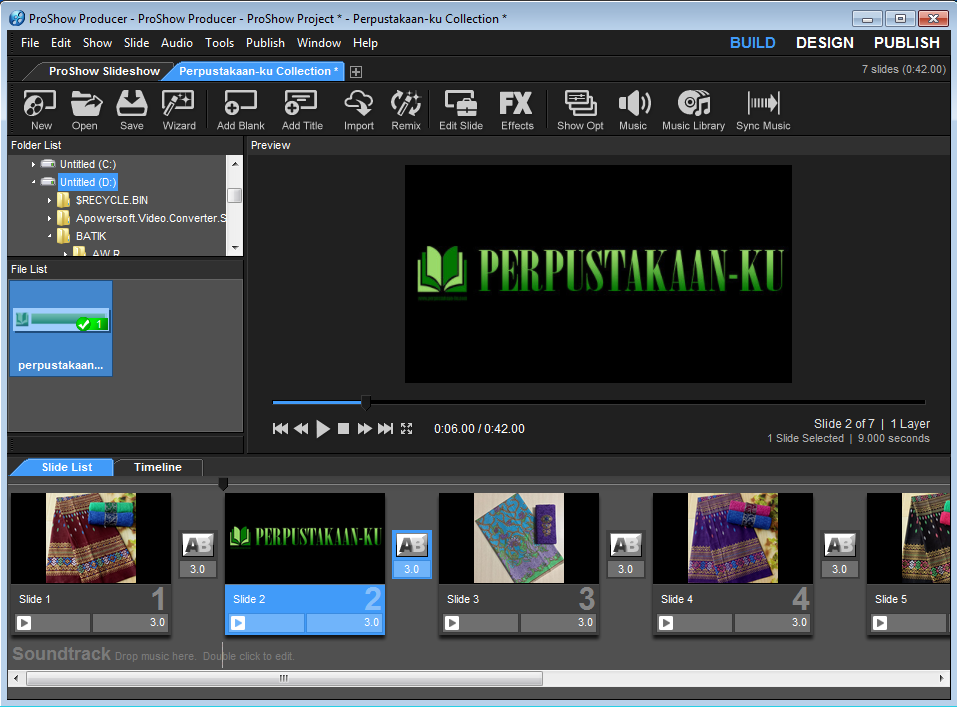The image size is (957, 707).
Task: Switch to DESIGN workspace
Action: 825,43
